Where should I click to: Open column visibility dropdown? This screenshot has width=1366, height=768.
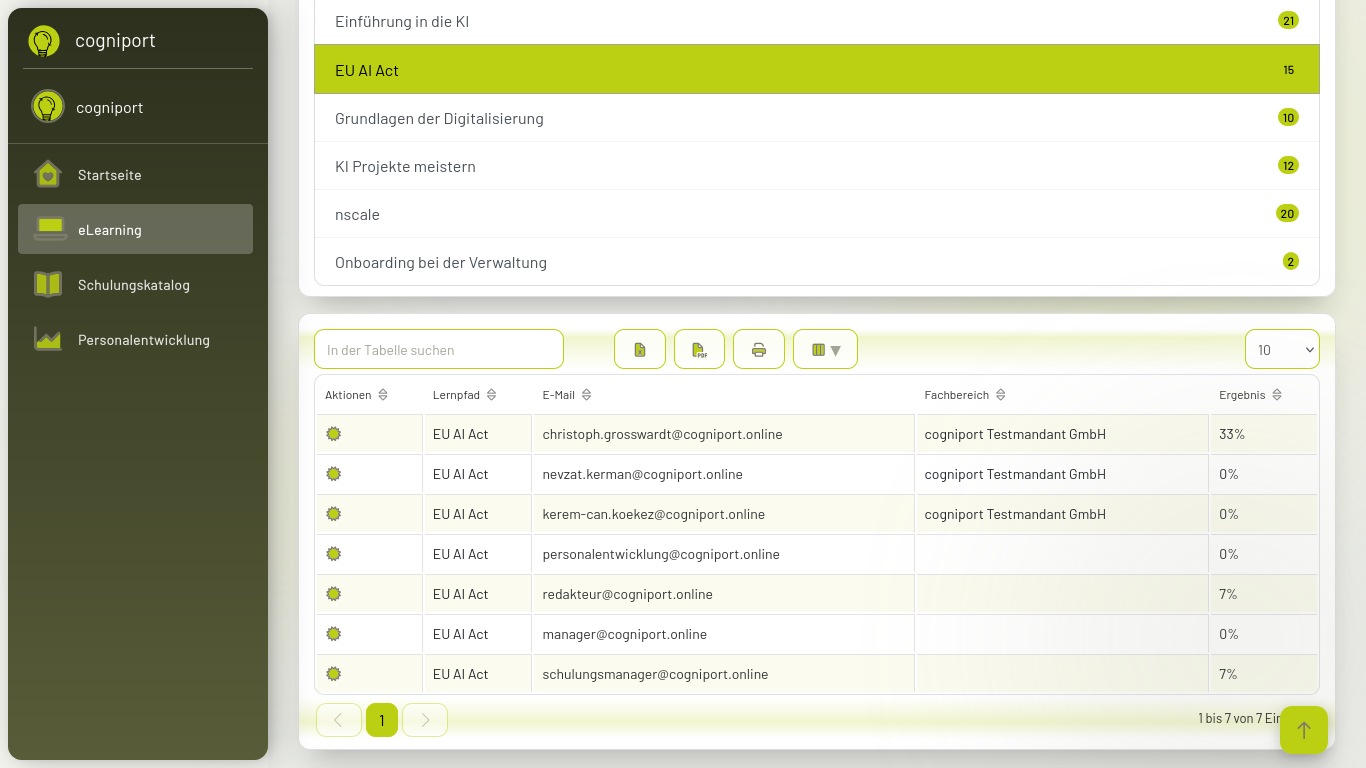tap(825, 349)
